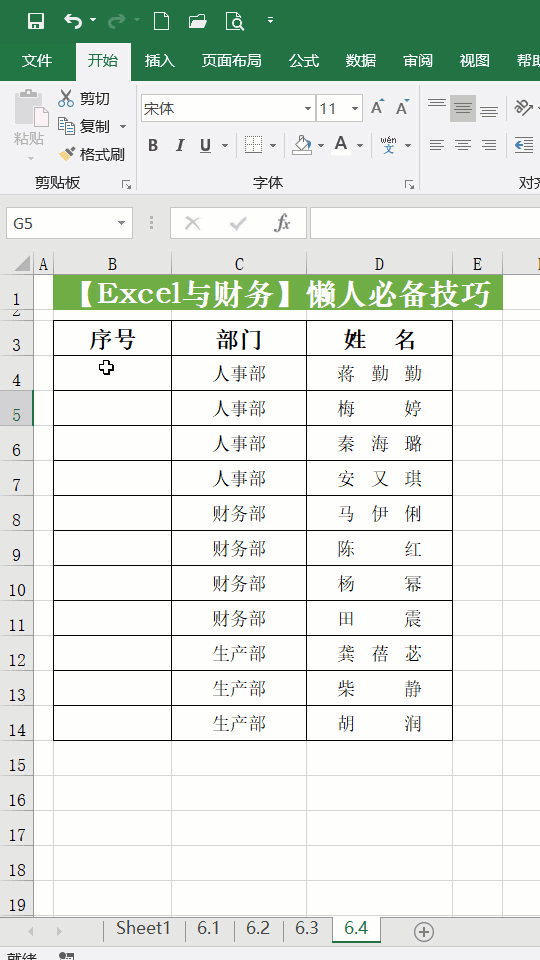
Task: Click the 剪切 cut button
Action: pos(84,99)
